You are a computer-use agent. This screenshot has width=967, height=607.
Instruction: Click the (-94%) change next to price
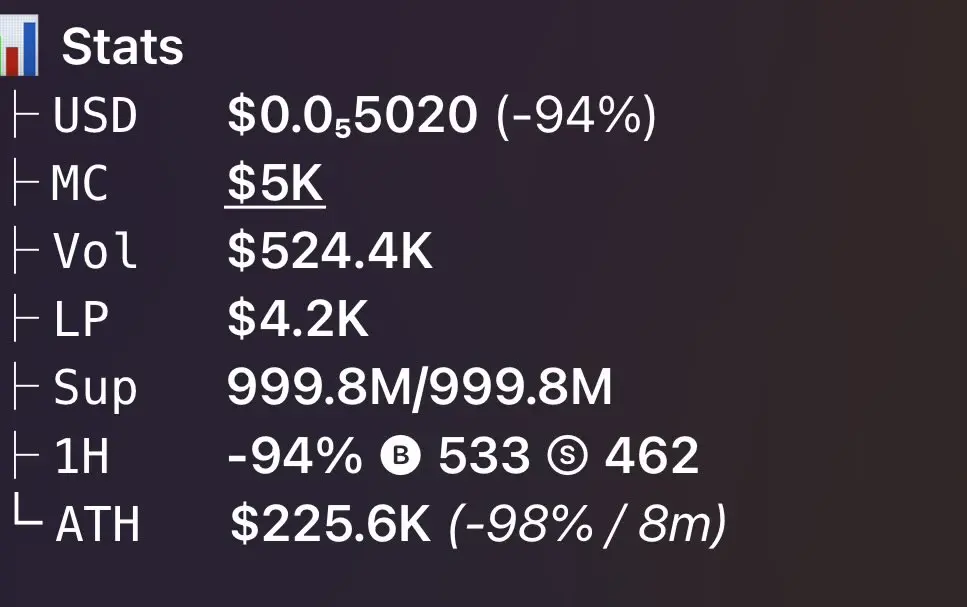(x=576, y=117)
